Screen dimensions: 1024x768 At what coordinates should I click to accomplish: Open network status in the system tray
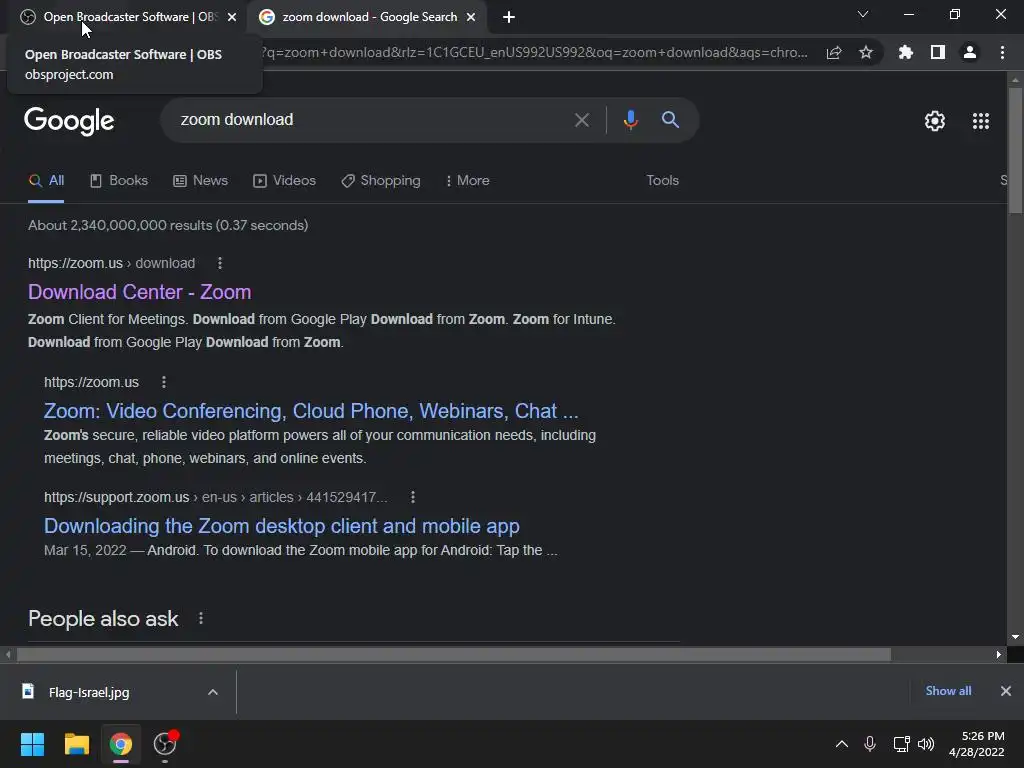click(901, 744)
